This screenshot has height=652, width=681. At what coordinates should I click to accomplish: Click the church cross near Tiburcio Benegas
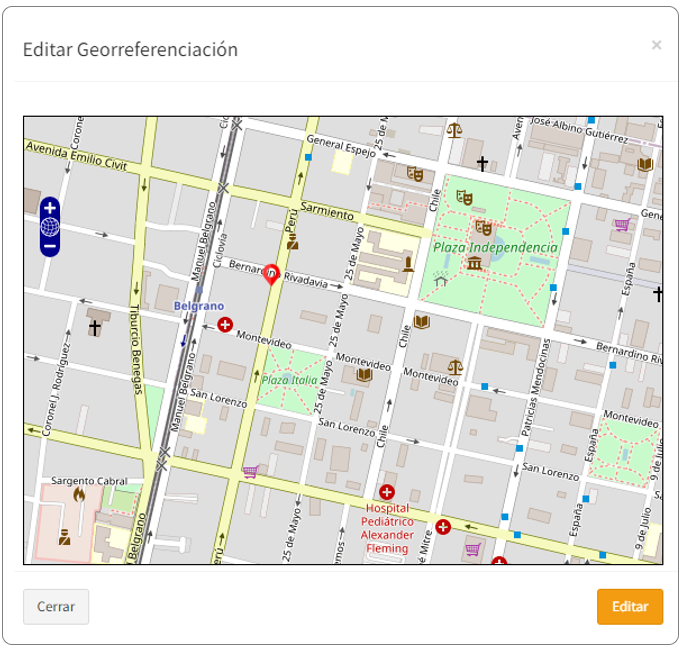(95, 328)
